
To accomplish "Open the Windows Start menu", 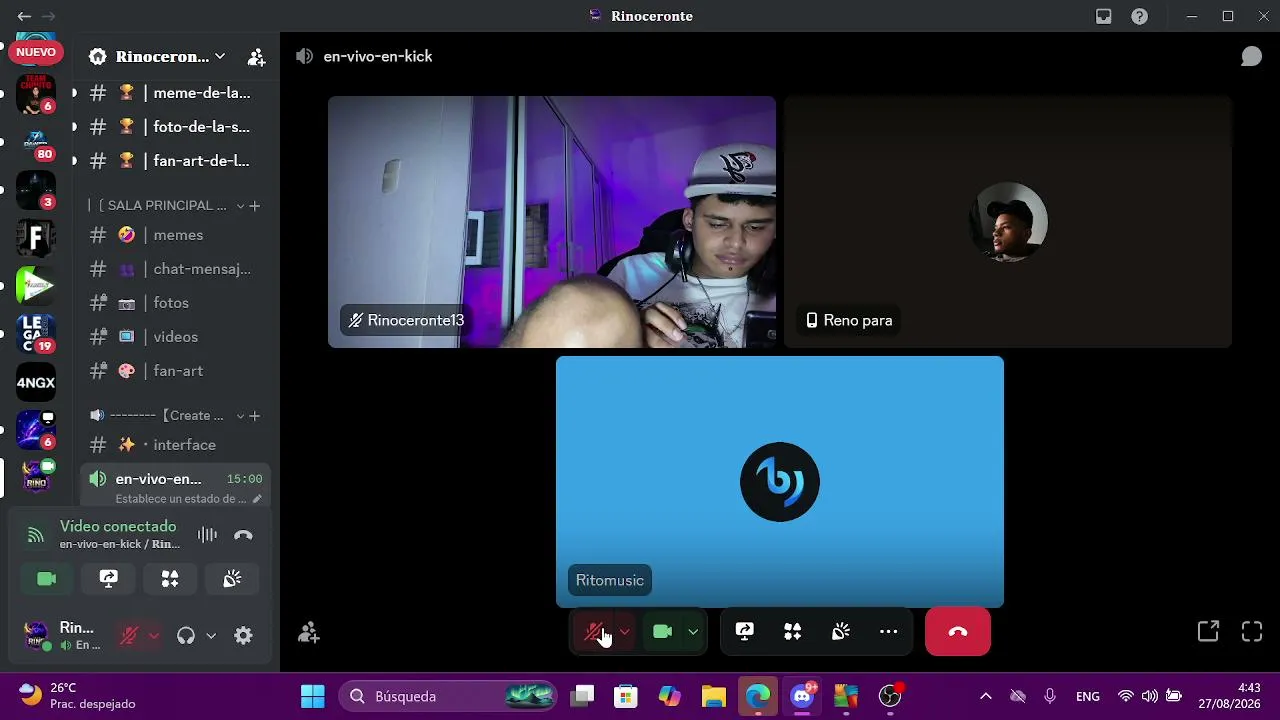I will (312, 696).
